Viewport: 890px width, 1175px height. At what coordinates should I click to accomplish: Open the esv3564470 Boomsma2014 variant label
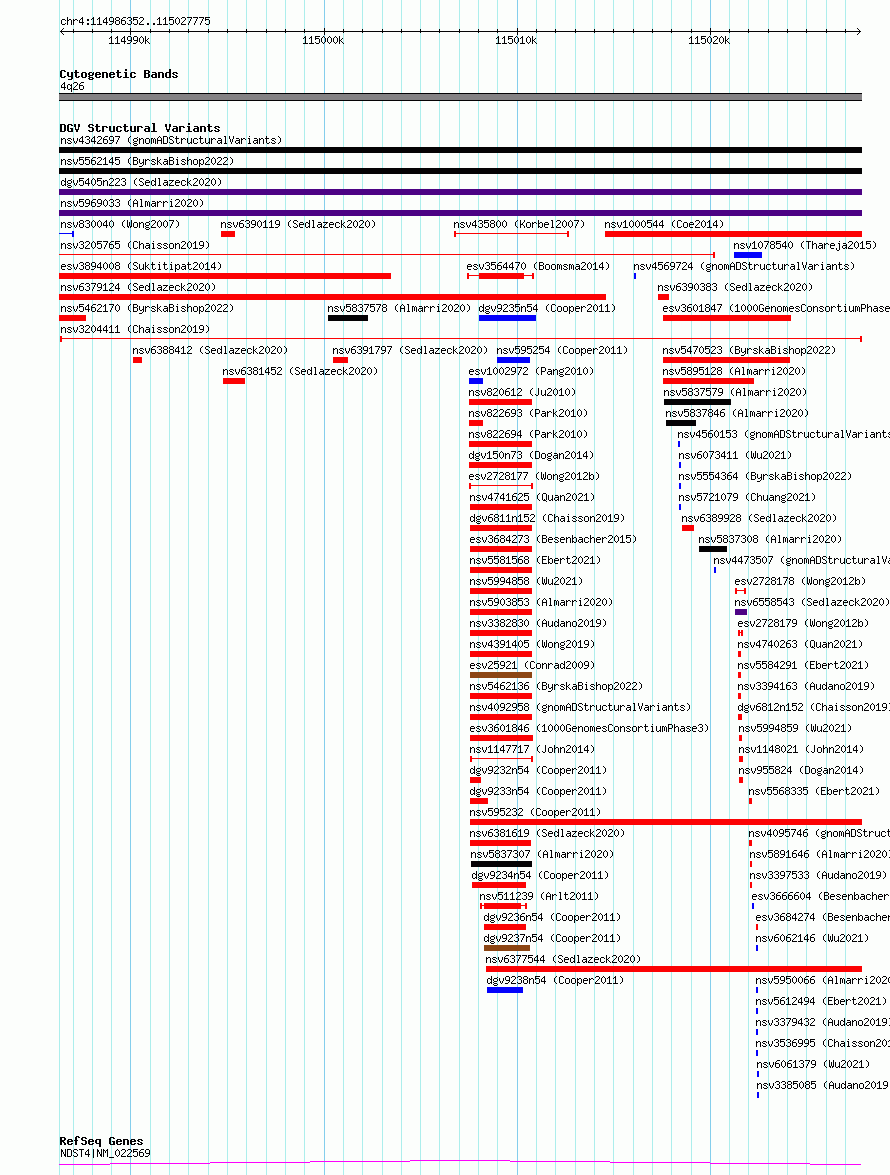[538, 266]
